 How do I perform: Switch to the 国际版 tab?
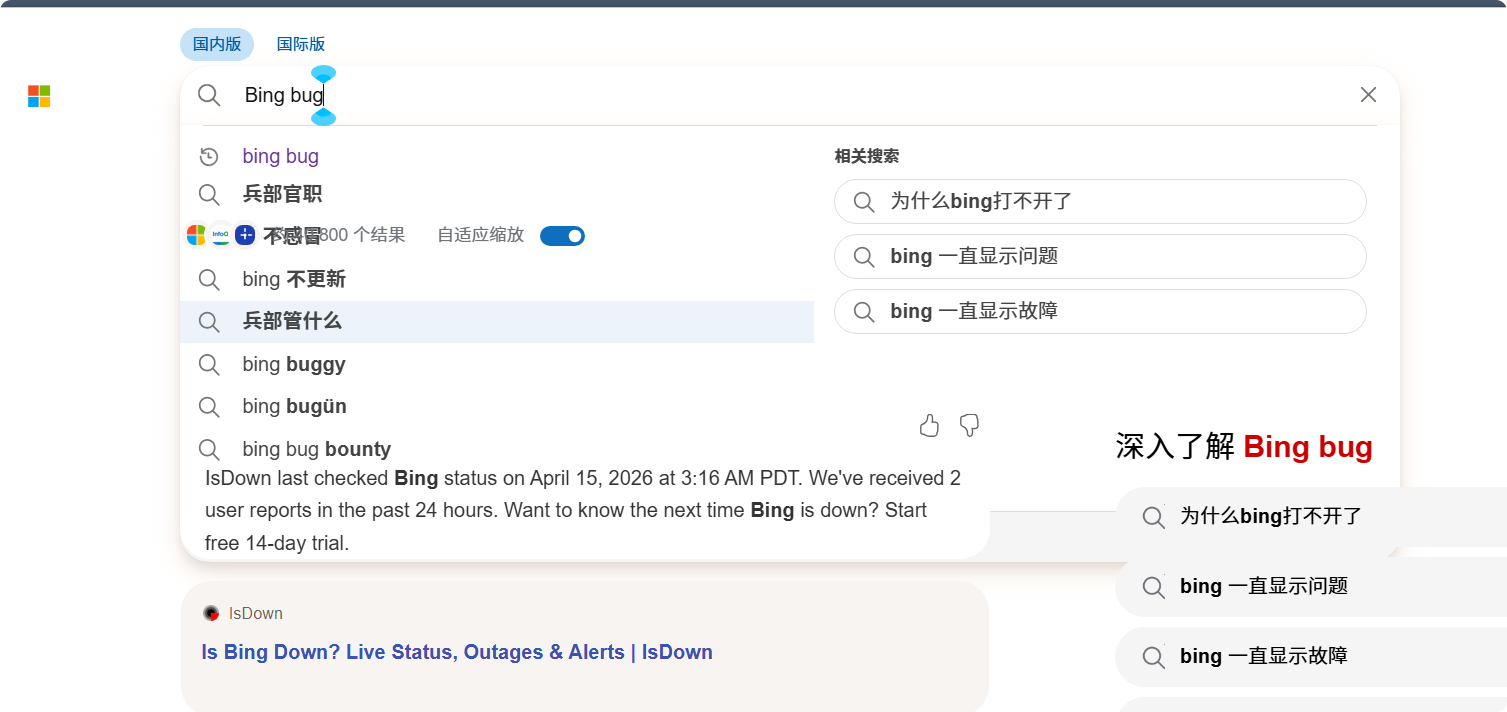(x=301, y=44)
